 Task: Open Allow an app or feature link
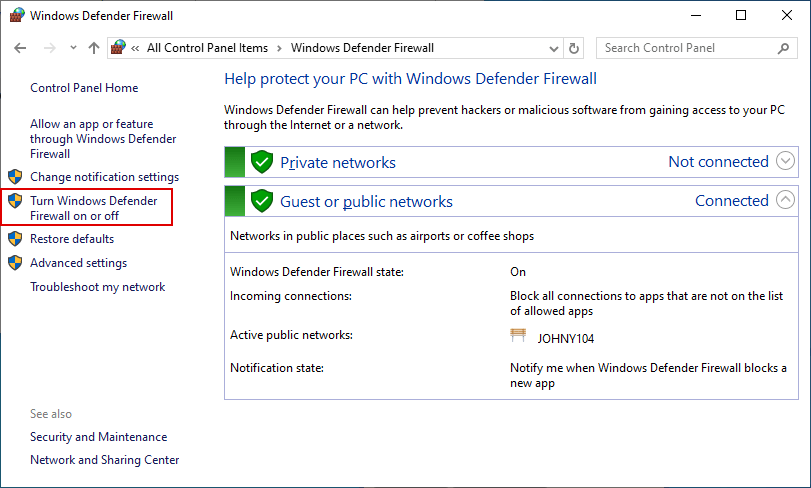[103, 139]
